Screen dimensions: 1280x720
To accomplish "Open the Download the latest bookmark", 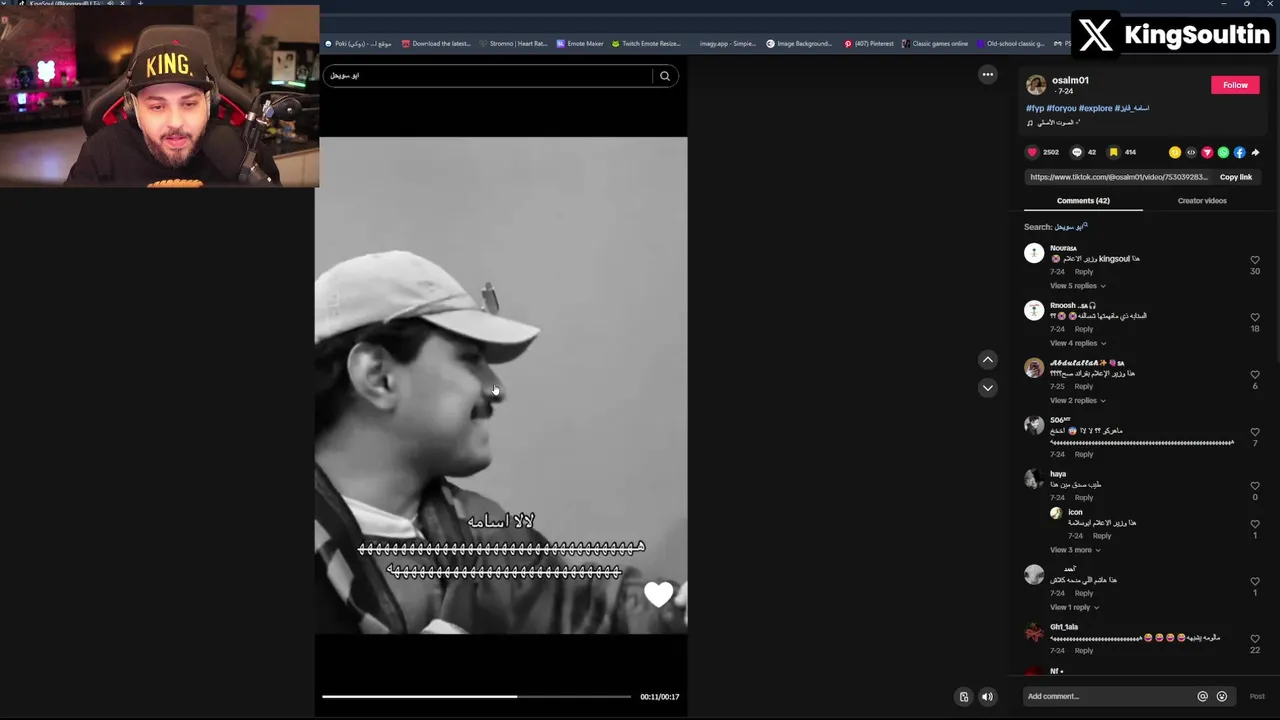I will pos(436,44).
